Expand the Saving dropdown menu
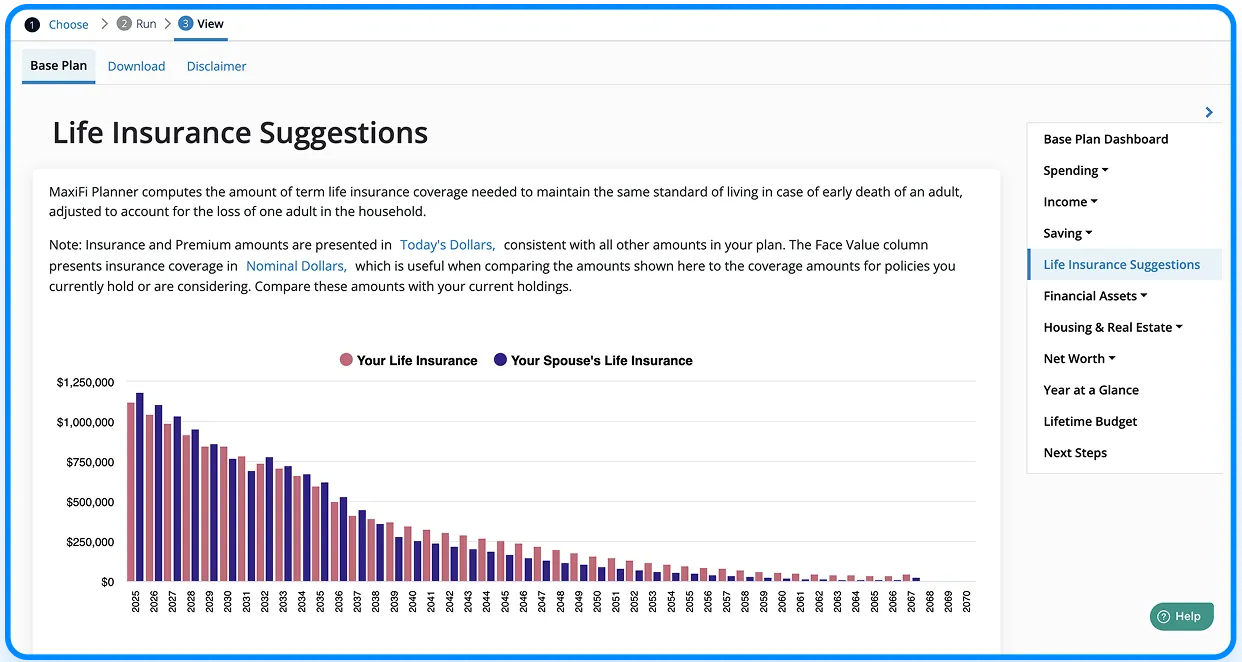Screen dimensions: 1242x662 [1068, 233]
